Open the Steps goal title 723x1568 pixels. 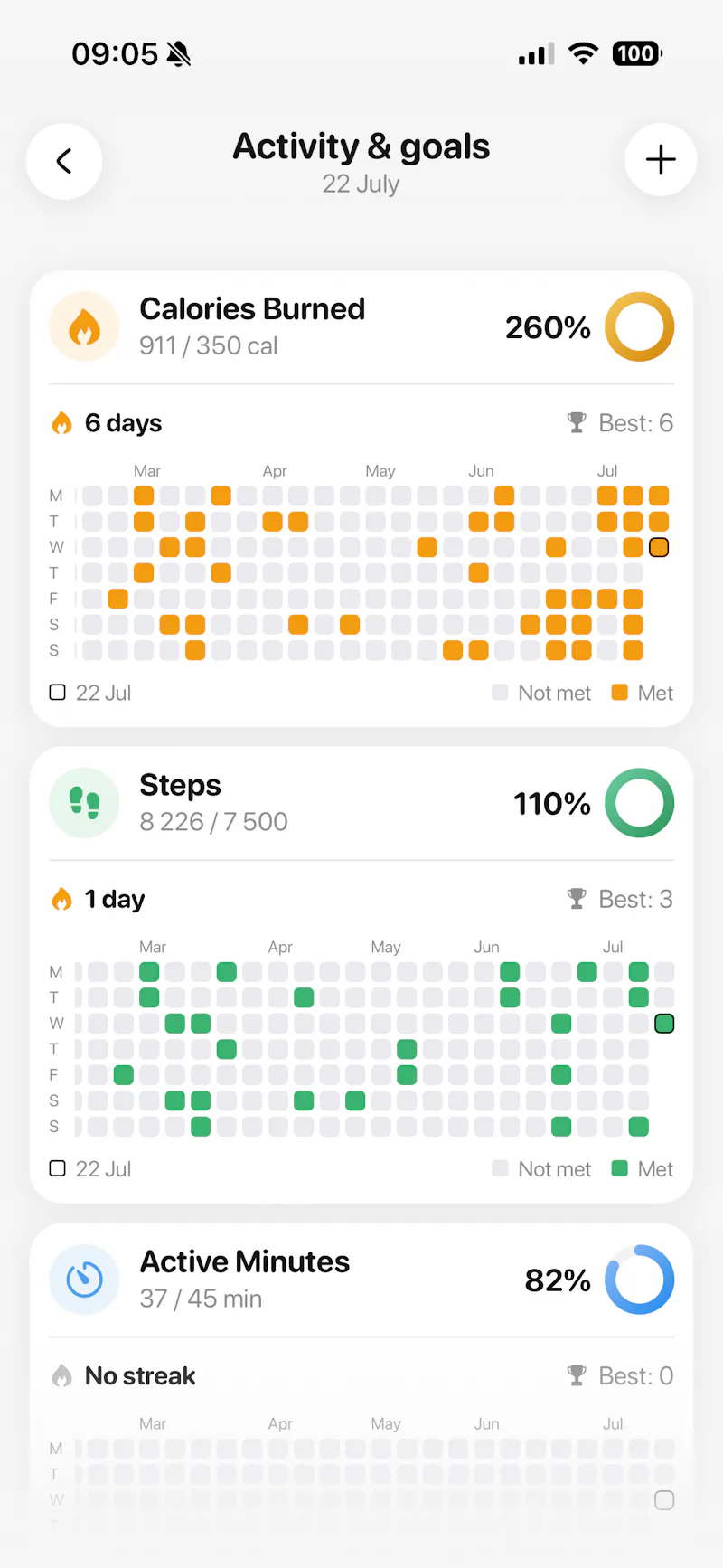(181, 786)
